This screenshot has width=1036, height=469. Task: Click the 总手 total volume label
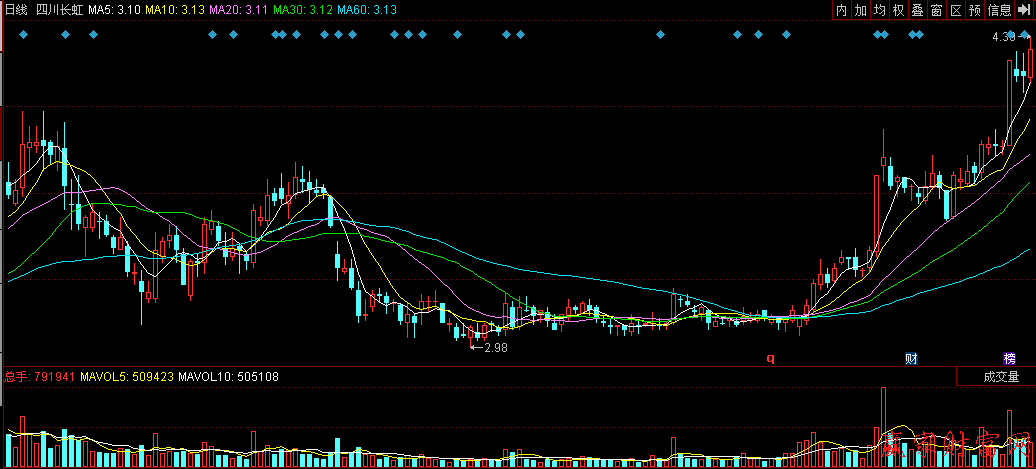point(17,377)
